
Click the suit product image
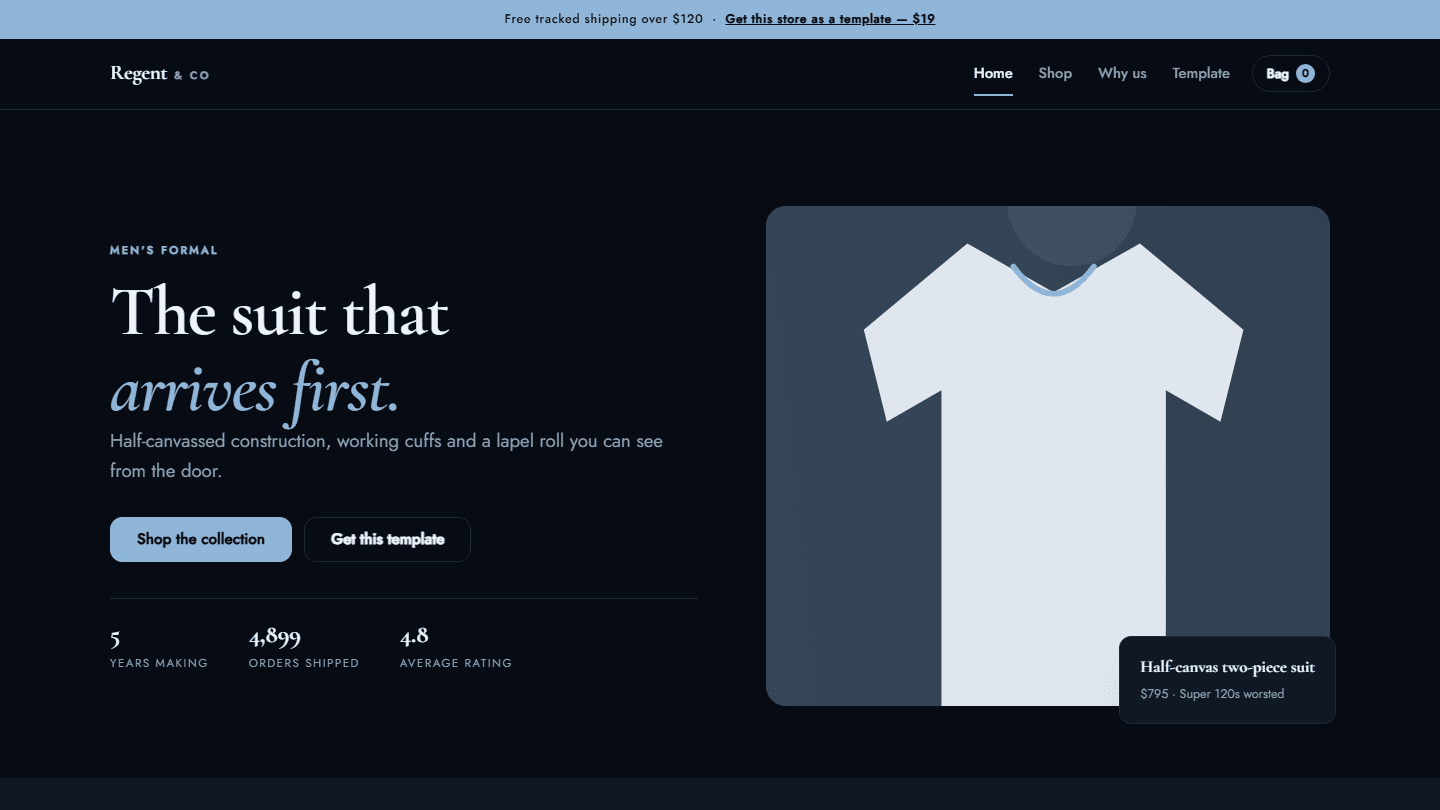click(x=1048, y=456)
